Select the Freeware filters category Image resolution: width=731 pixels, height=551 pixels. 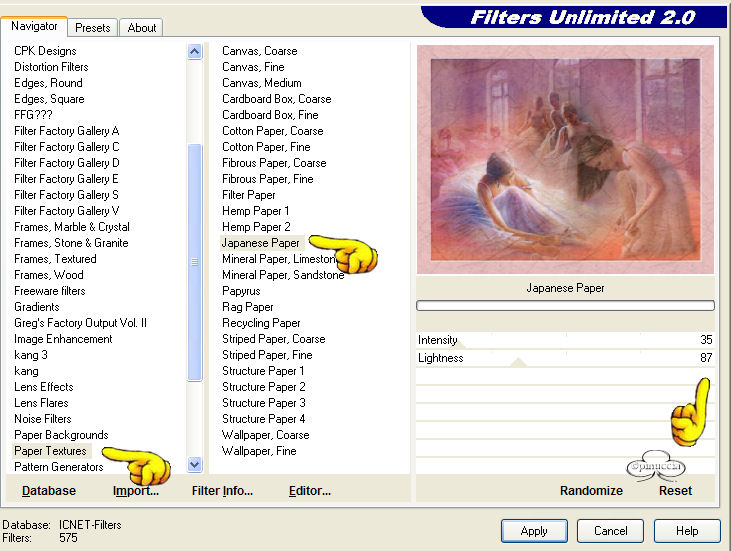[49, 290]
